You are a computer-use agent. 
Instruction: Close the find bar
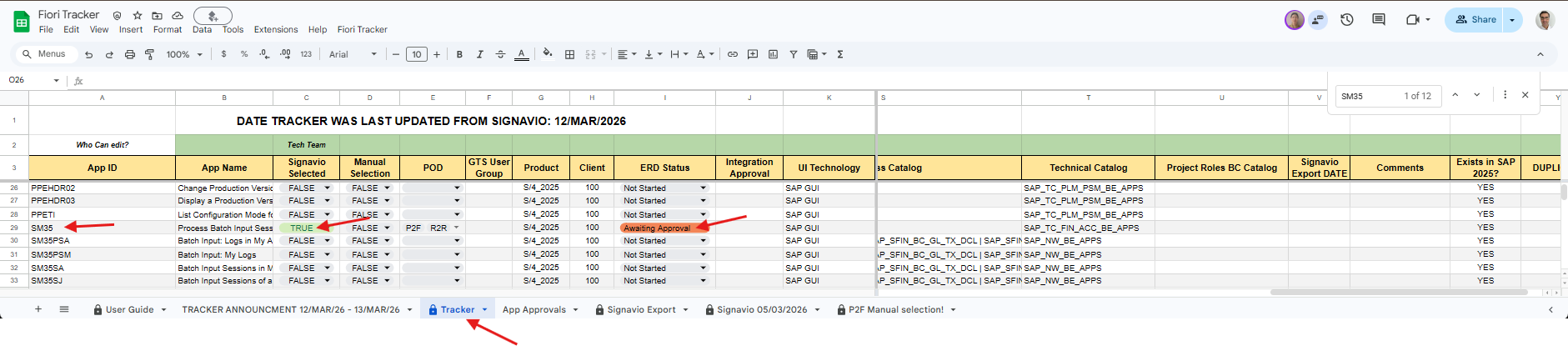1525,95
